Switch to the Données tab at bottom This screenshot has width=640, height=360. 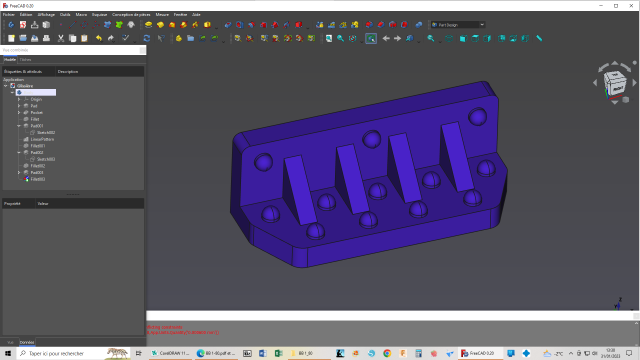(27, 342)
